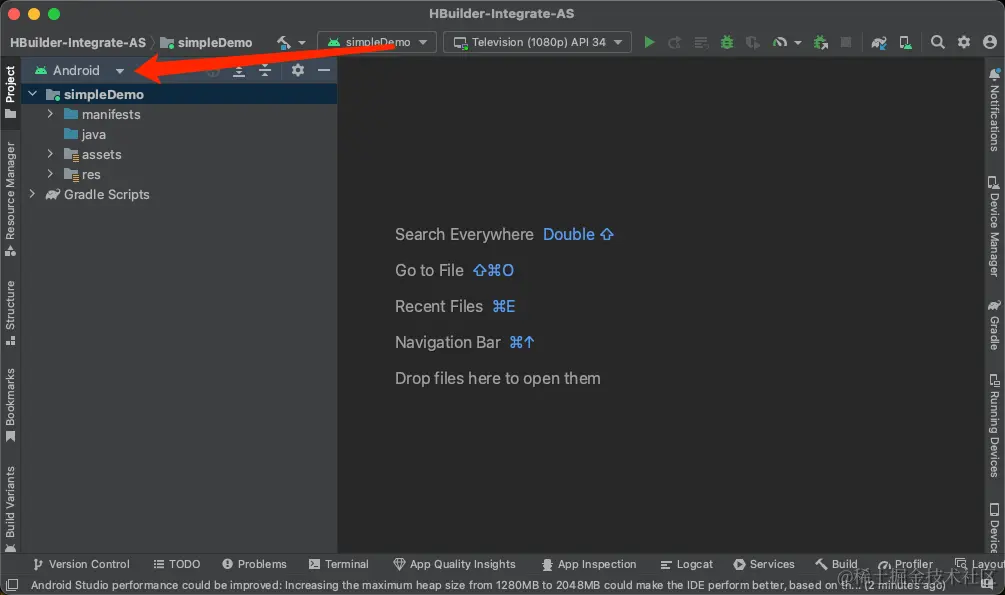Open the Profile options dropdown arrow
The width and height of the screenshot is (1005, 595).
pos(798,43)
